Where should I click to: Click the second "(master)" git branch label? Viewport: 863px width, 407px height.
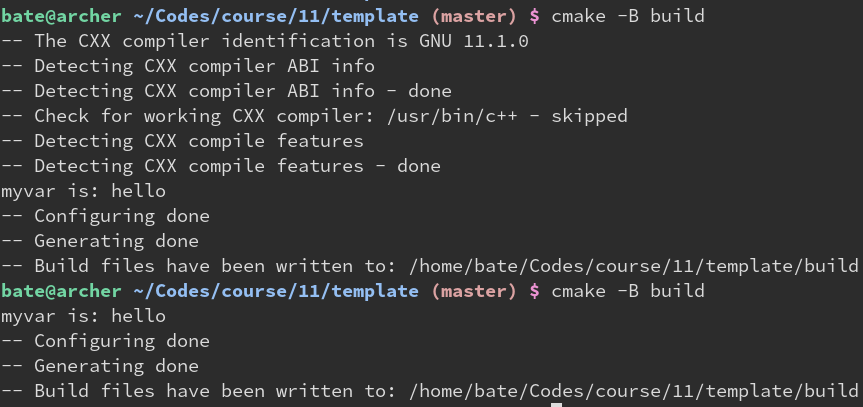tap(474, 291)
